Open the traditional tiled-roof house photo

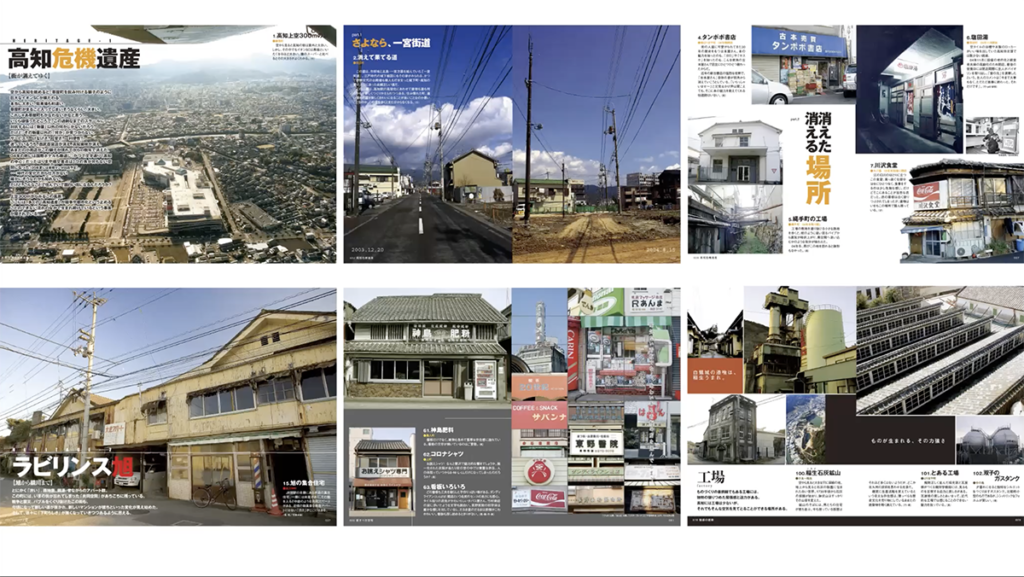[x=427, y=345]
